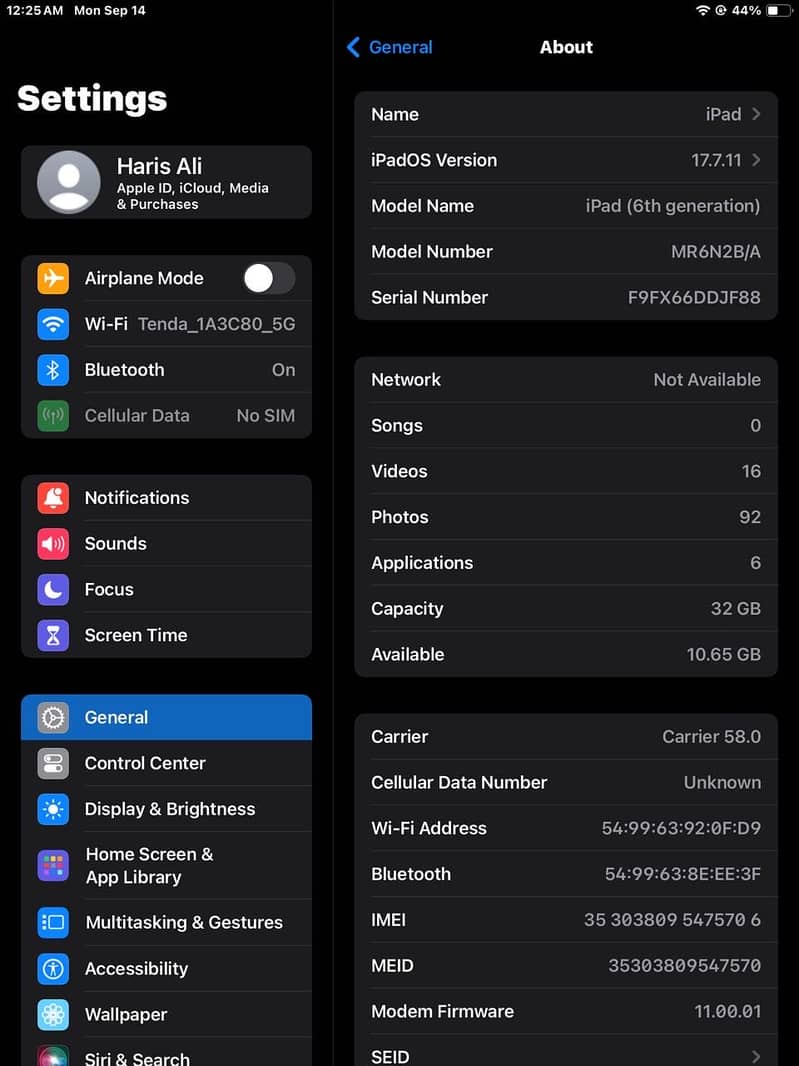Go back to General

coord(390,47)
